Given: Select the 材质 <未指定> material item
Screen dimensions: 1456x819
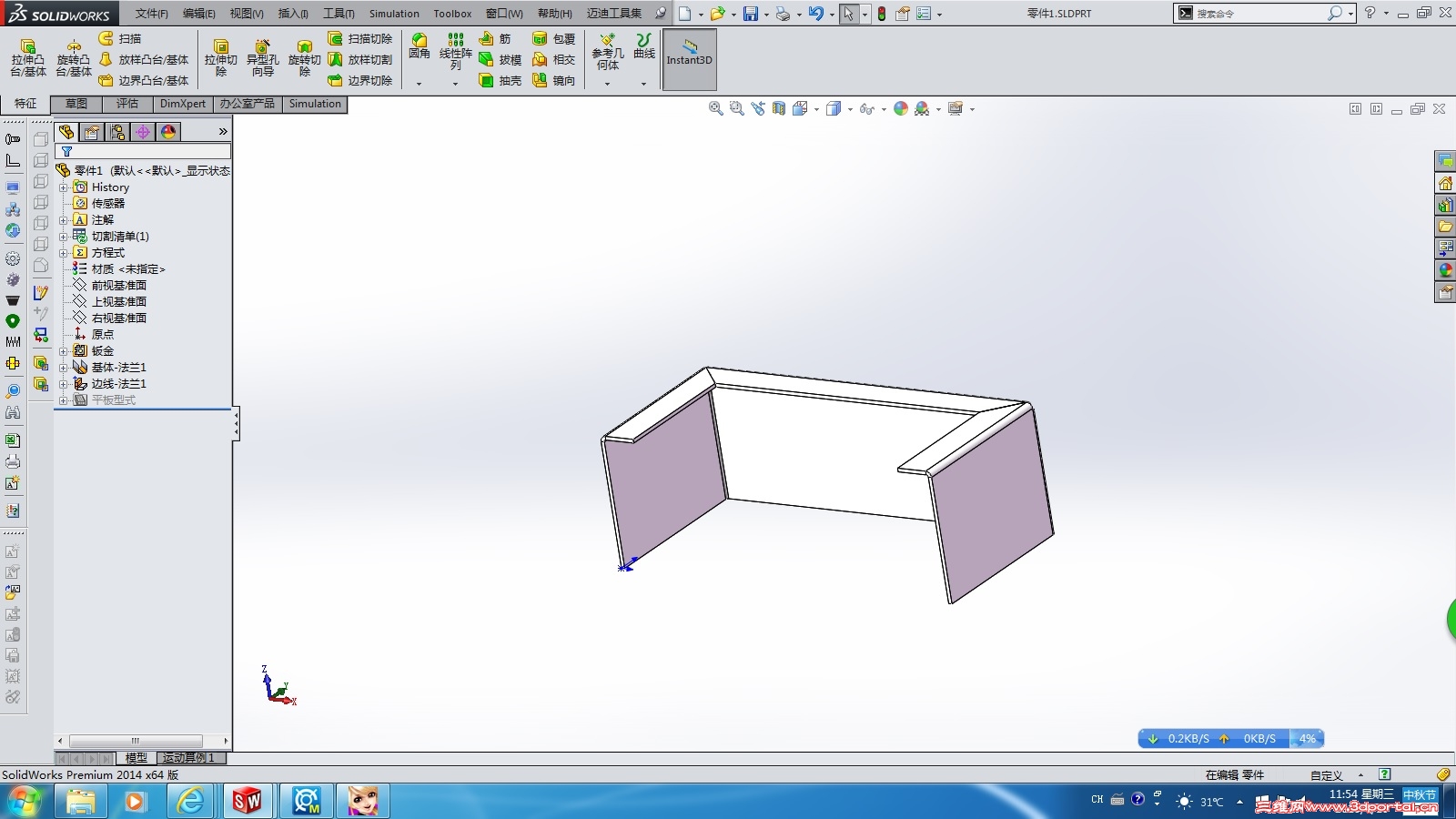Looking at the screenshot, I should 127,269.
